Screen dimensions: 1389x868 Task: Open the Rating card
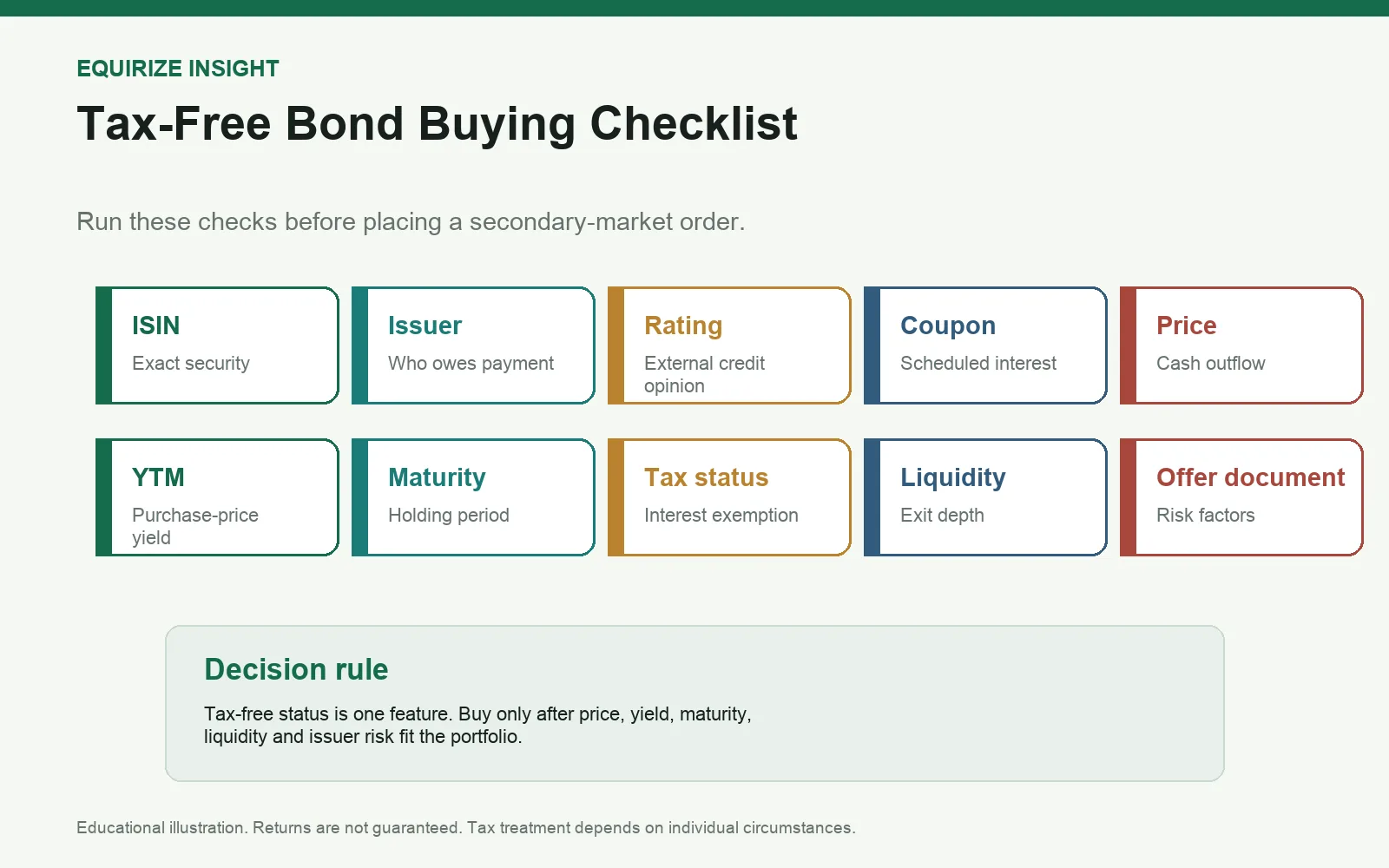[x=729, y=345]
